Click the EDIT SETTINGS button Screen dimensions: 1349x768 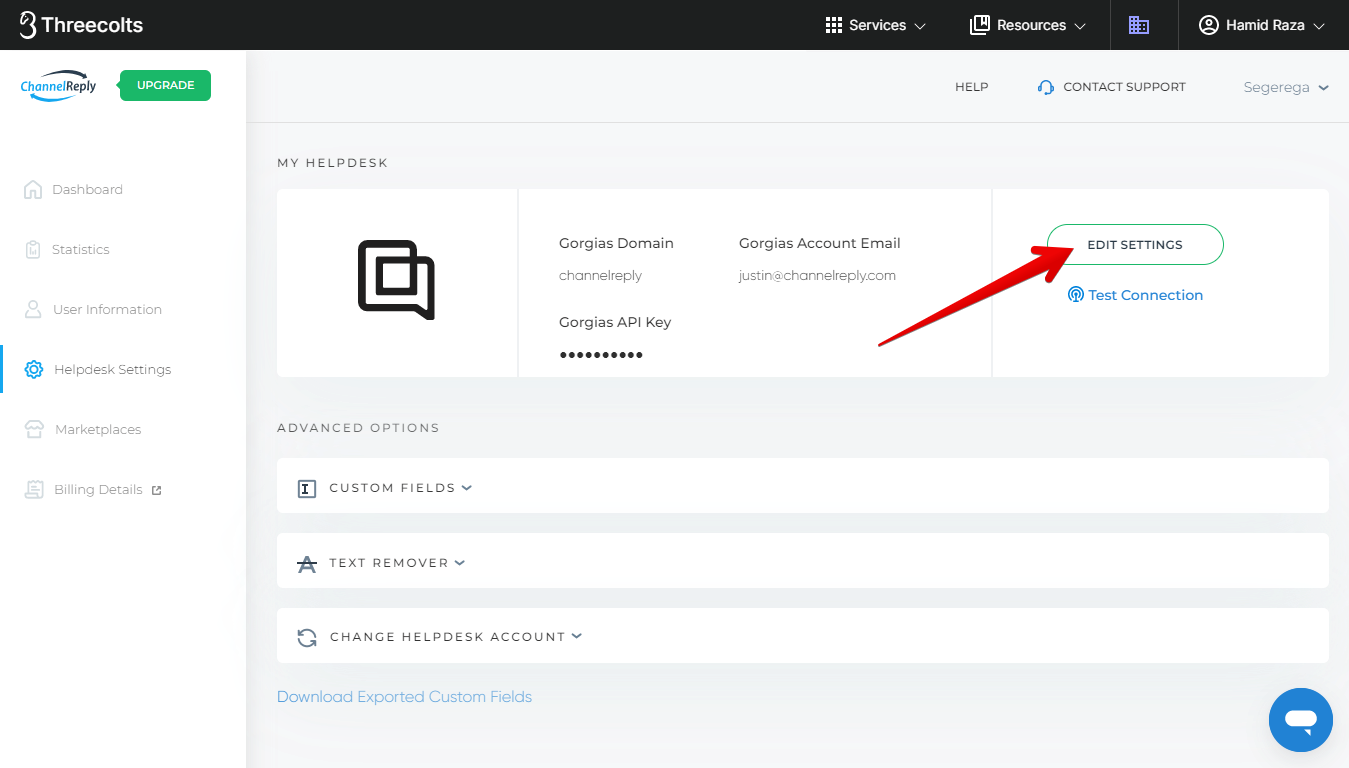1135,244
